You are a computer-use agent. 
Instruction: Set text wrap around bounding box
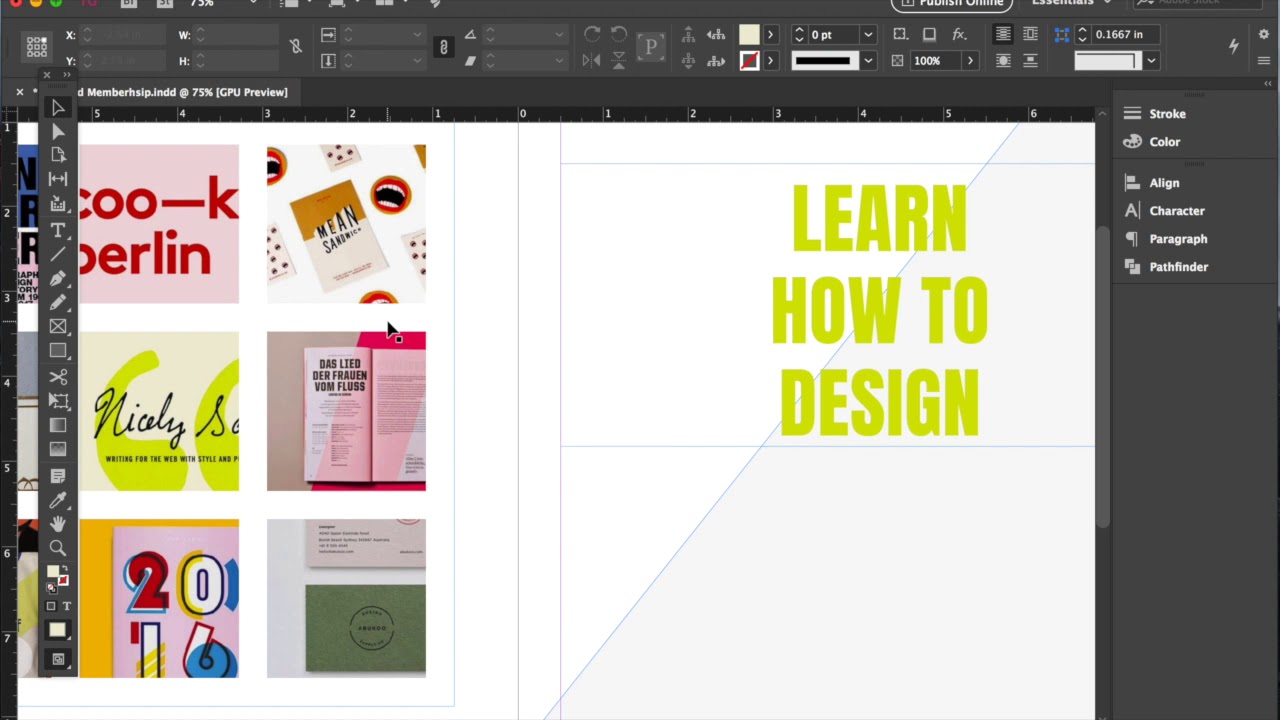pos(1030,35)
